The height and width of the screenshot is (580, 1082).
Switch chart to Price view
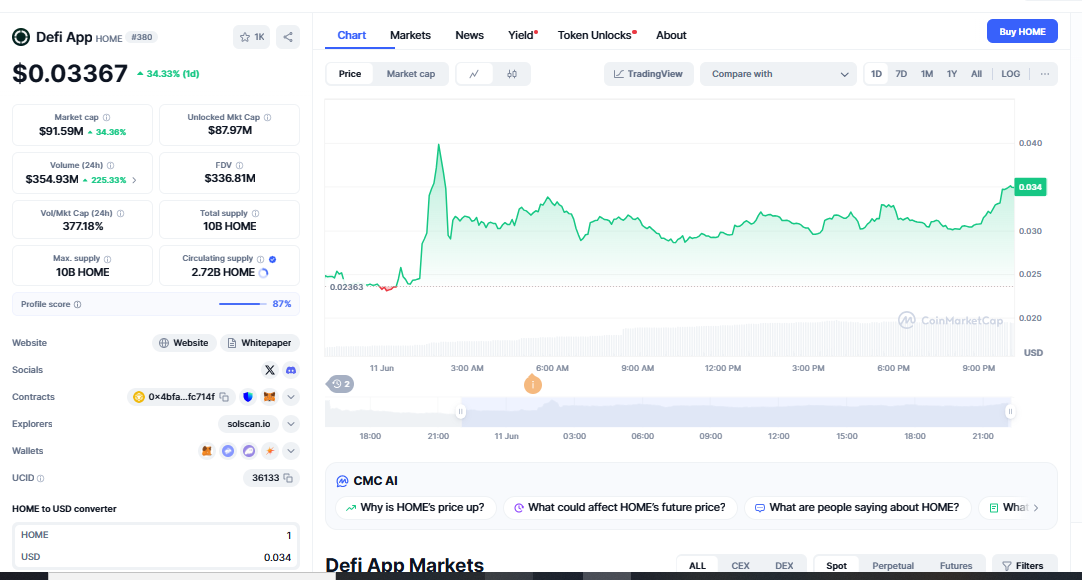tap(350, 74)
